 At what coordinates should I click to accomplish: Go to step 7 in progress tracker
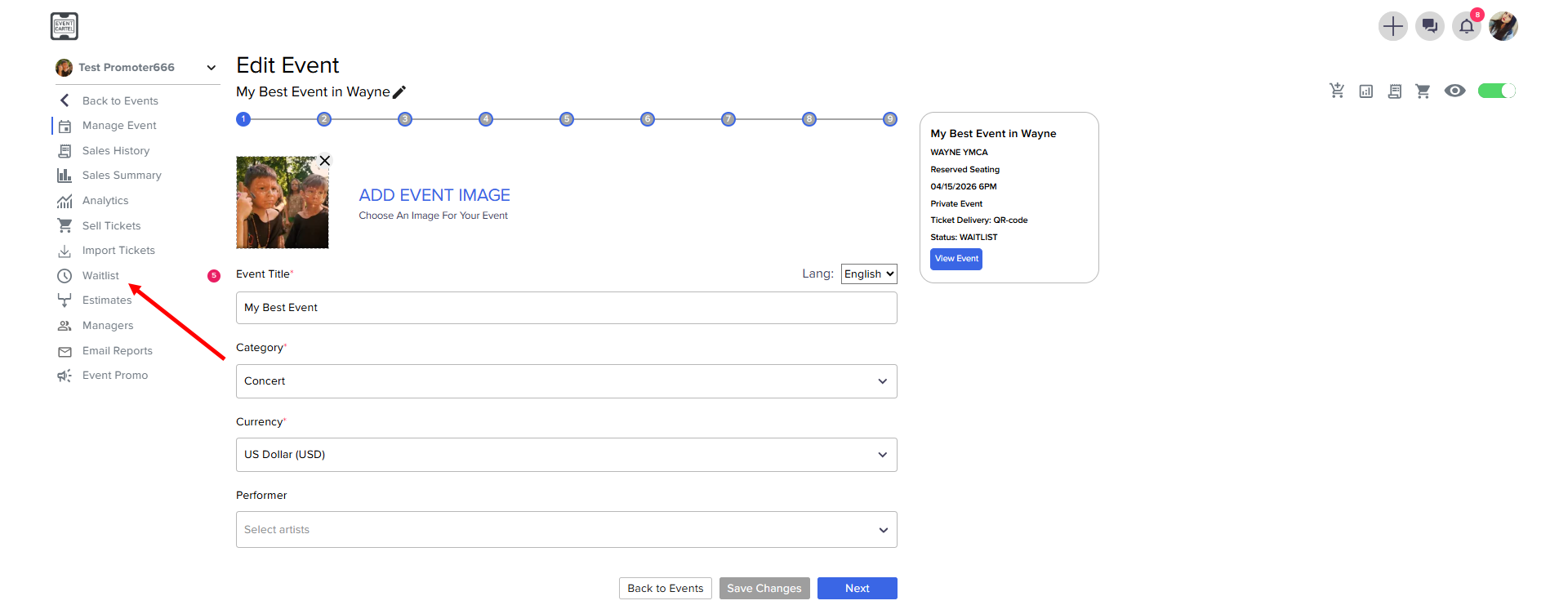pyautogui.click(x=728, y=119)
